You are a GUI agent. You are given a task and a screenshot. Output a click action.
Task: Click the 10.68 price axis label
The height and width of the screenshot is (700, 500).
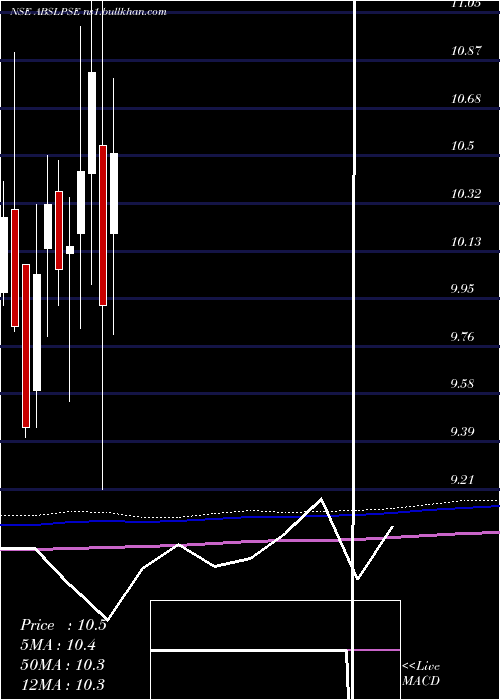point(466,98)
